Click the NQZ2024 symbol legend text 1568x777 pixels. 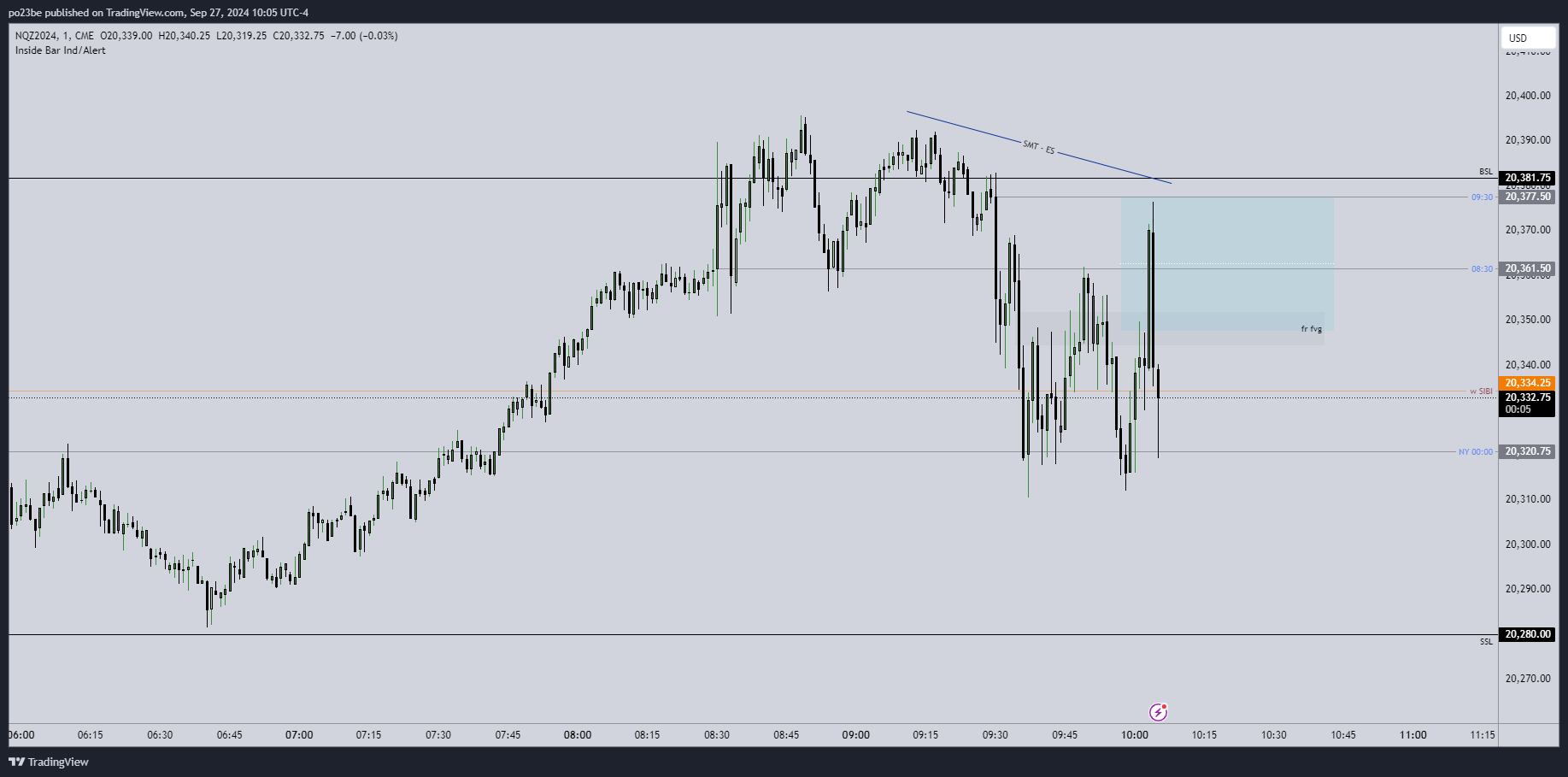pos(42,36)
